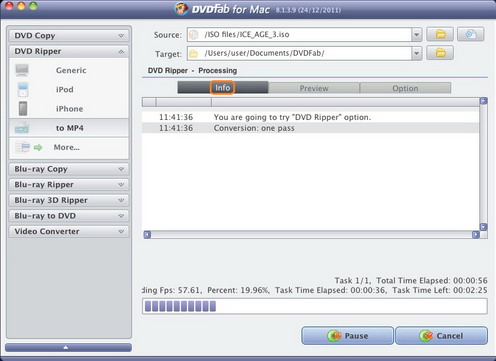Click the log's scroll-down arrow
Screen dimensions: 496x361
point(483,227)
